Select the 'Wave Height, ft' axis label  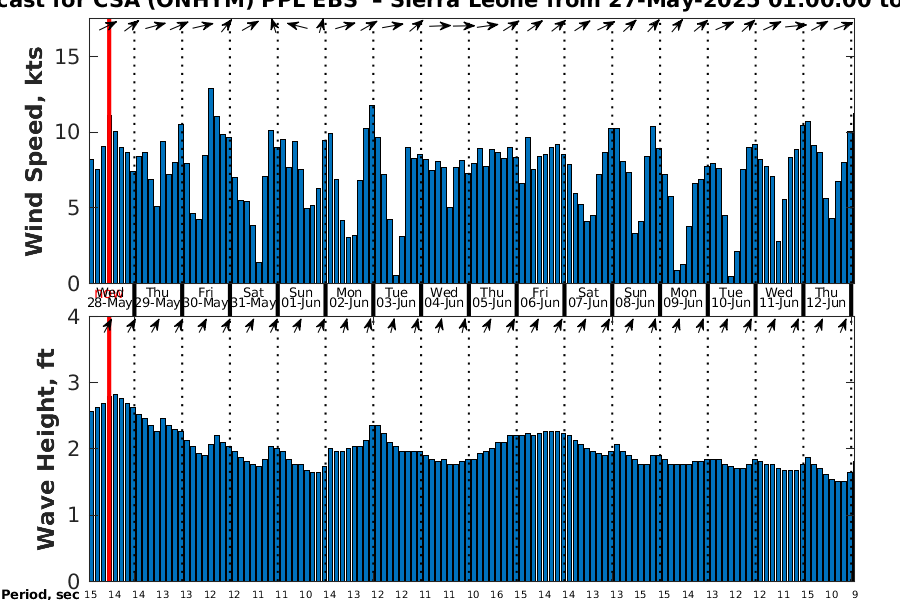tap(46, 449)
